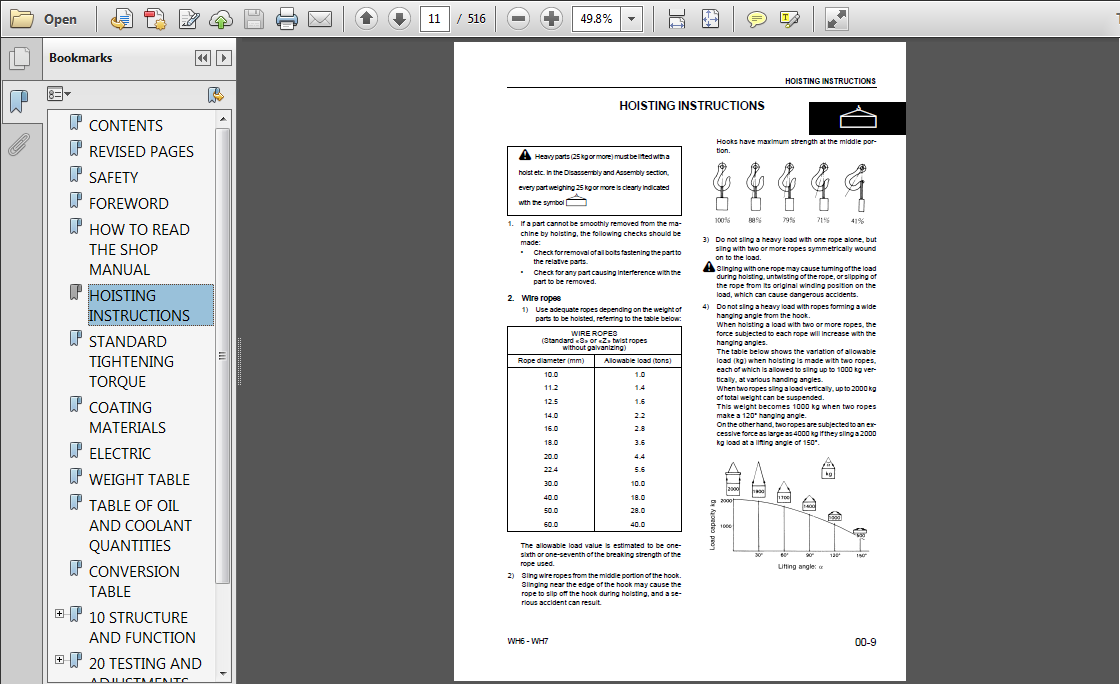Open the REVISED PAGES bookmark
The height and width of the screenshot is (684, 1120).
tap(141, 151)
